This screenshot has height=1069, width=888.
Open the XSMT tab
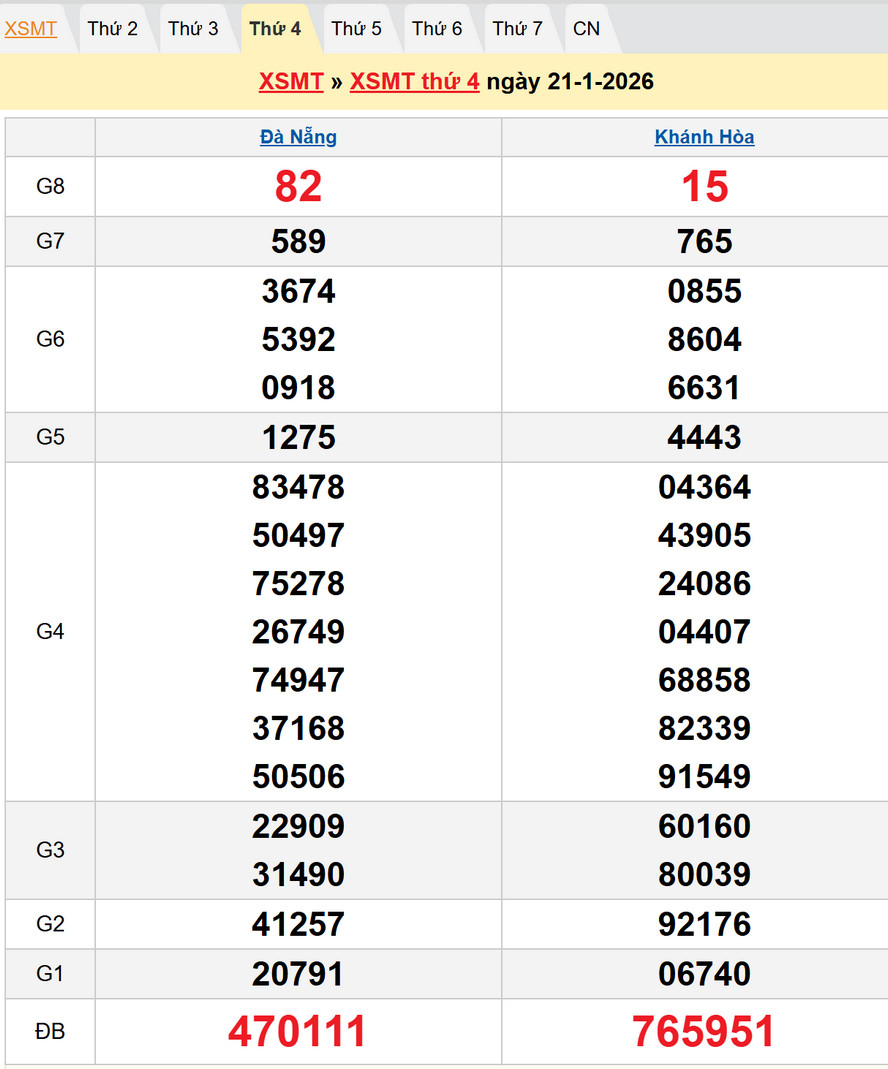(x=31, y=29)
